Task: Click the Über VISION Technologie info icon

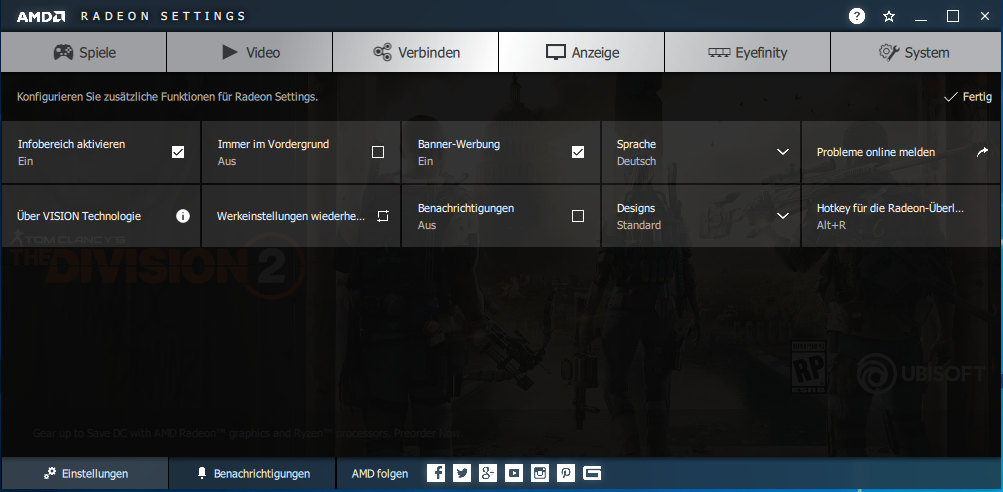Action: pyautogui.click(x=183, y=216)
